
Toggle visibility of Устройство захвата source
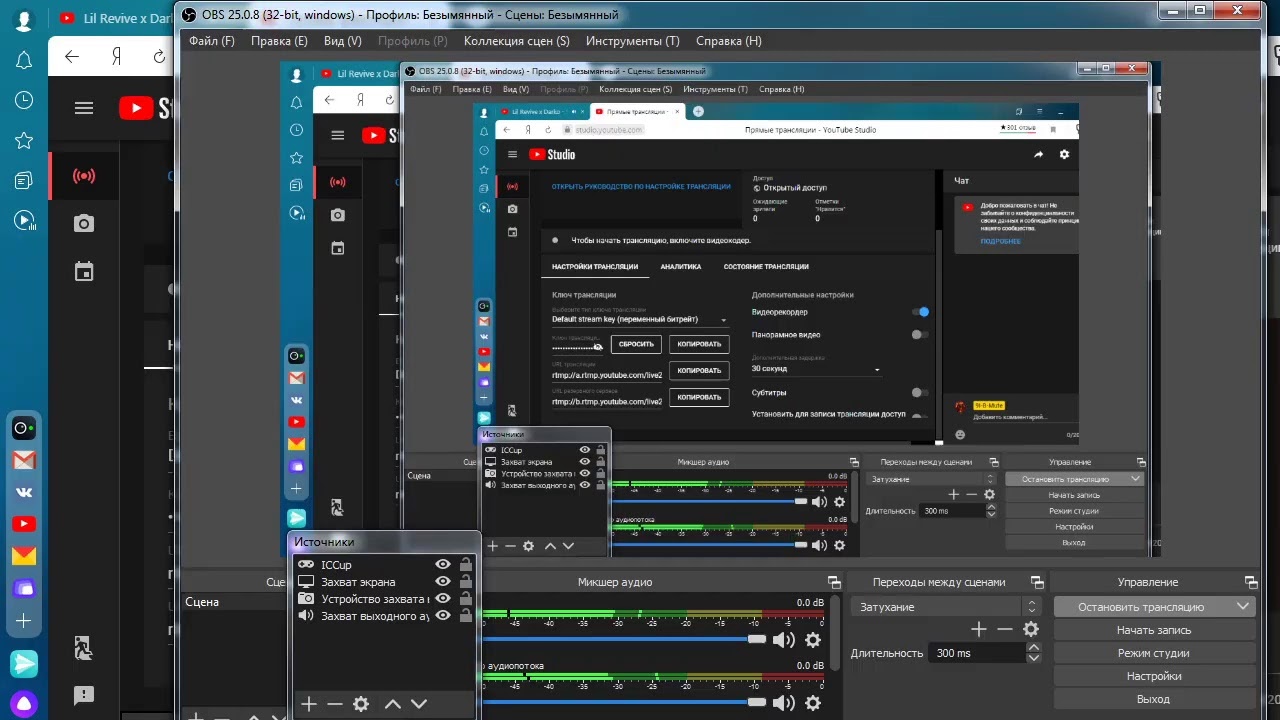tap(443, 599)
